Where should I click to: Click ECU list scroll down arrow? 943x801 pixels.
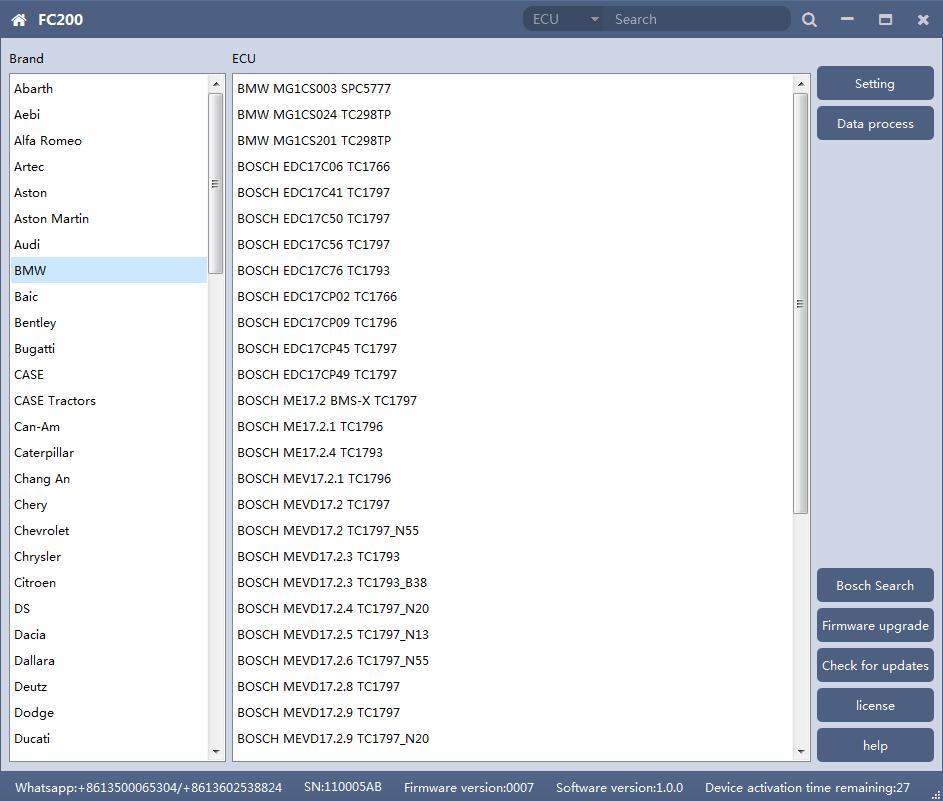pos(800,752)
